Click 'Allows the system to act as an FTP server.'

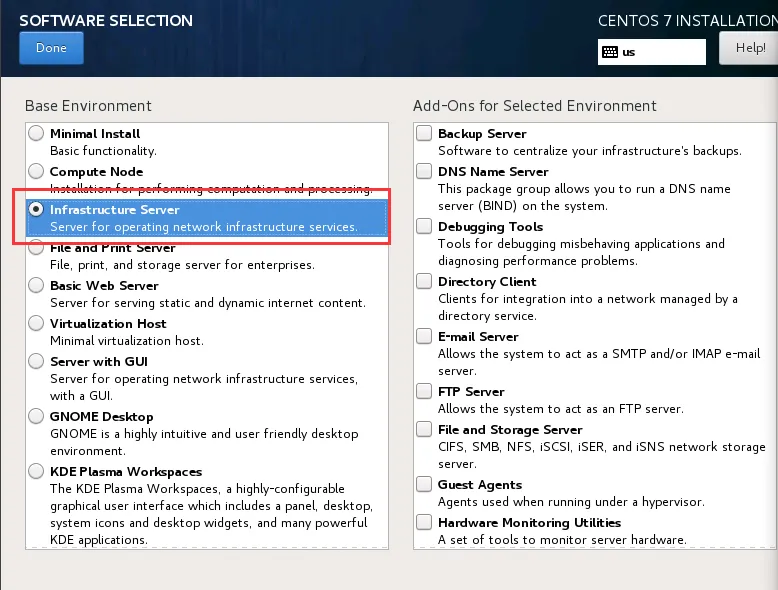561,409
